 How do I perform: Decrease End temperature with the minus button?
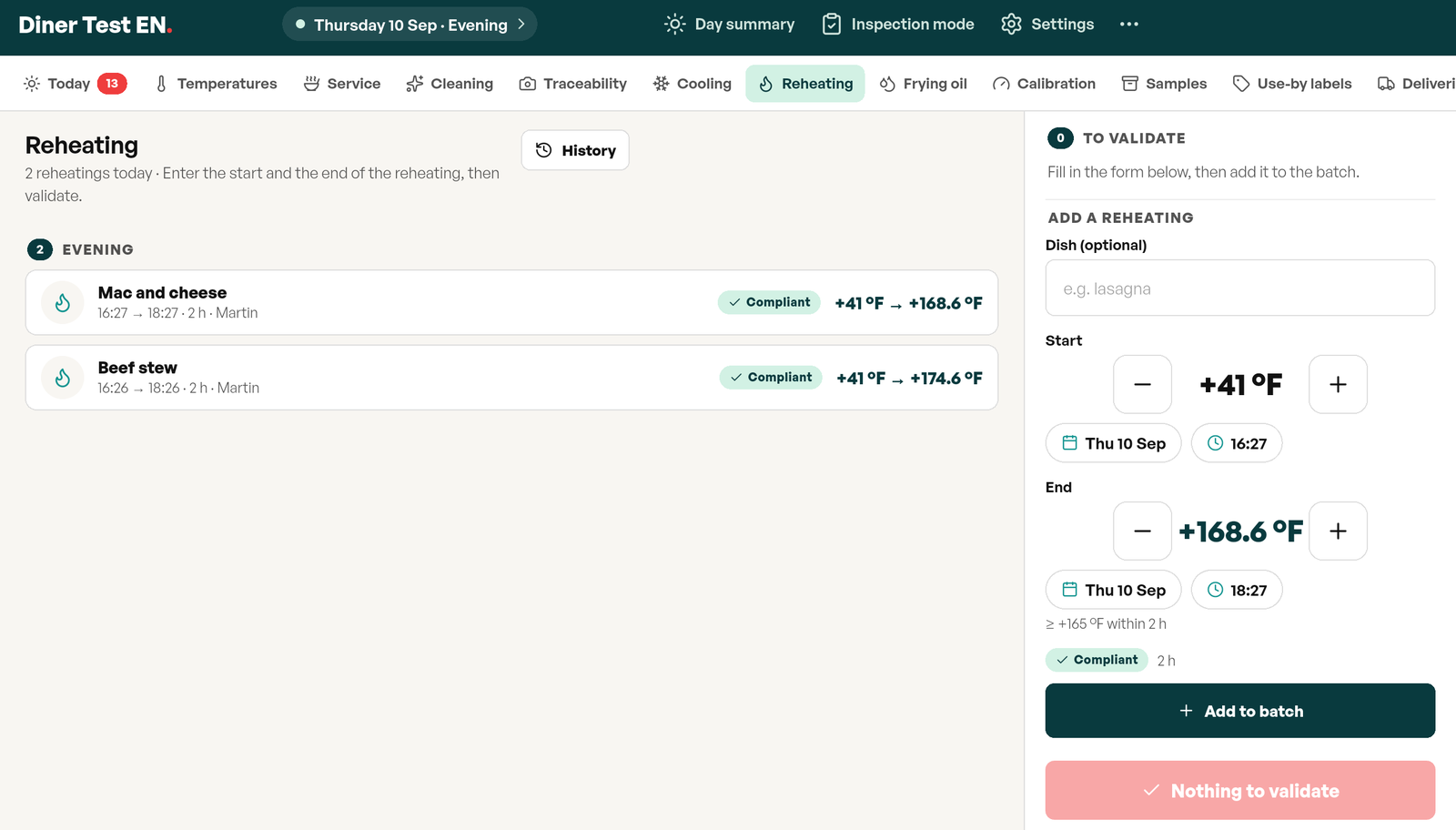[x=1142, y=531]
